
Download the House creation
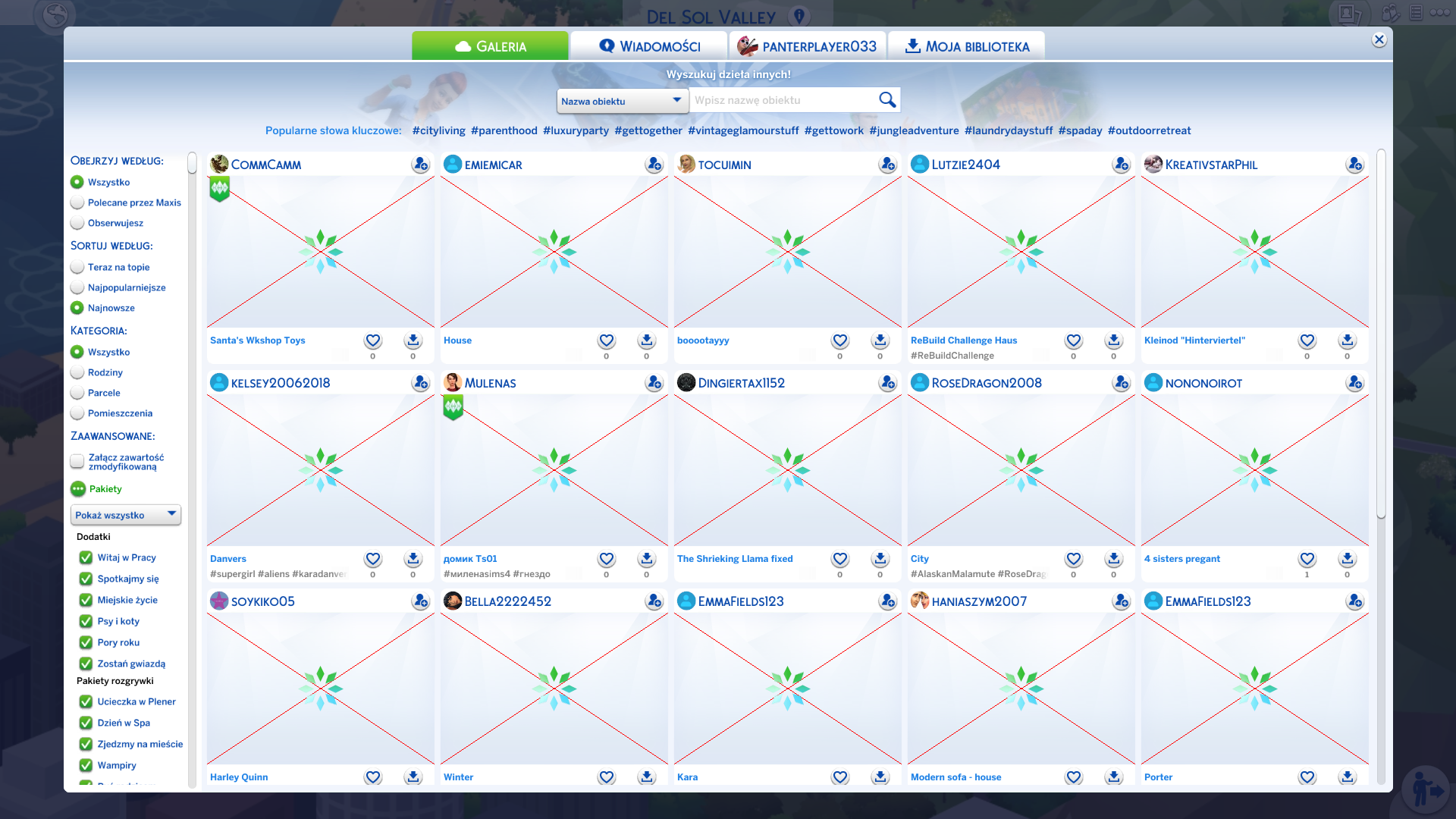(646, 341)
